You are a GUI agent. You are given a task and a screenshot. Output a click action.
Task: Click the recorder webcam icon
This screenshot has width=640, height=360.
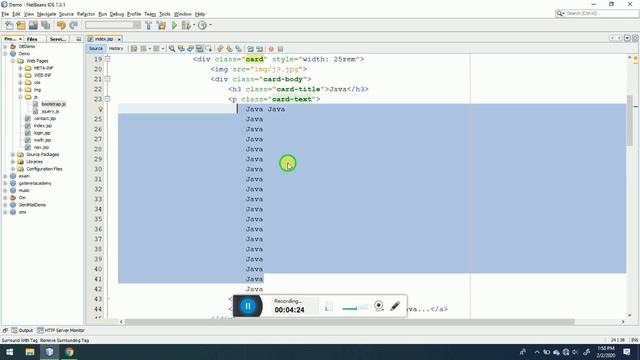click(x=378, y=306)
